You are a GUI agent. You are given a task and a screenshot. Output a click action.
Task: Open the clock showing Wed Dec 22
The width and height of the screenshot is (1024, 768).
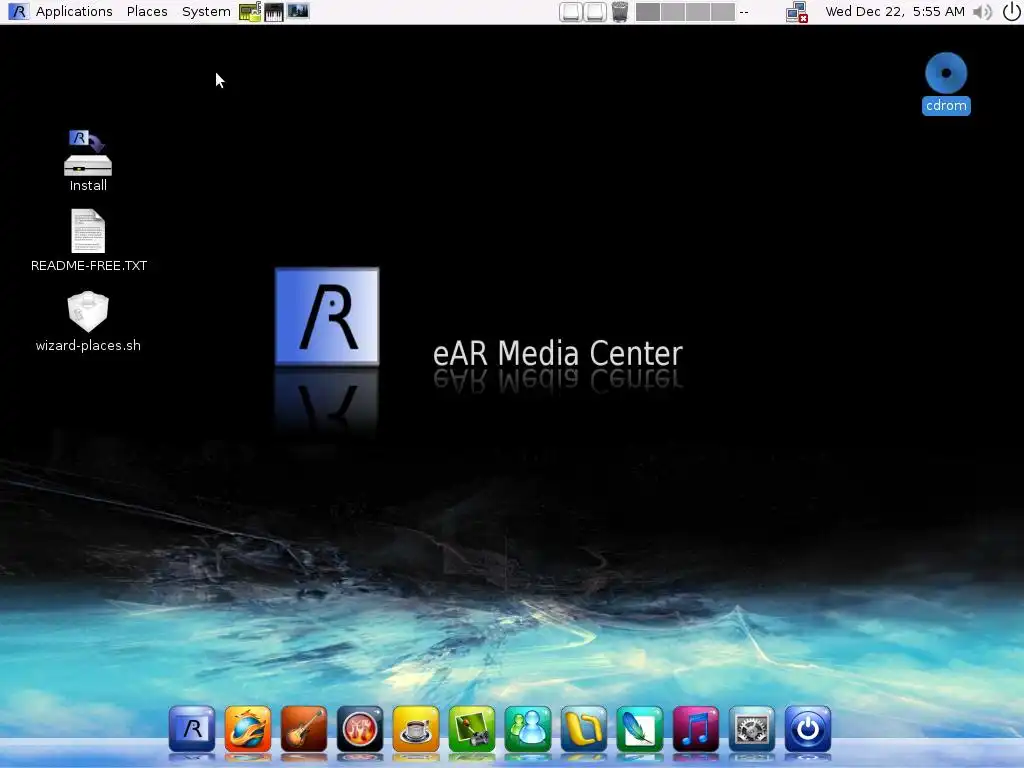(895, 11)
